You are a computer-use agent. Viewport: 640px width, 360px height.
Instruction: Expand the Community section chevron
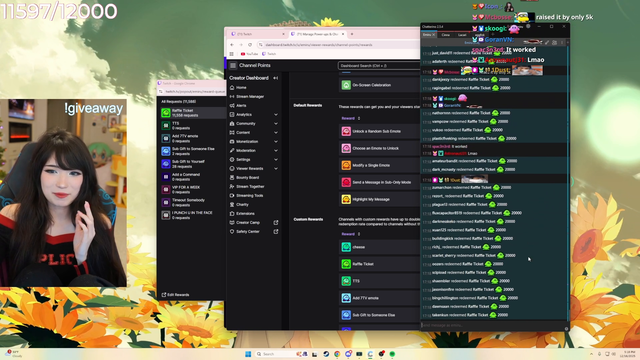(276, 124)
